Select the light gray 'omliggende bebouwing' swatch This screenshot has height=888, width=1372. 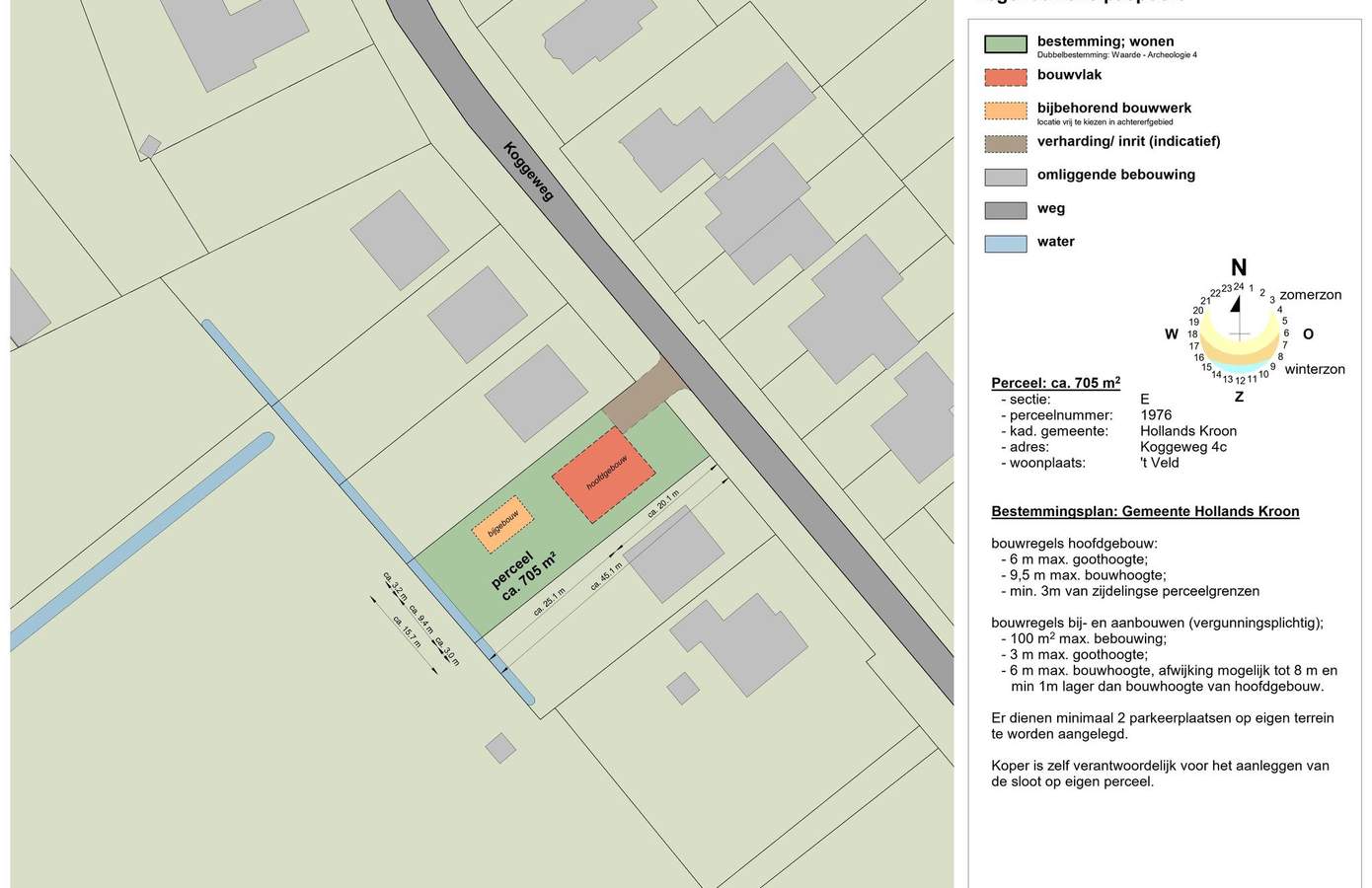click(1006, 178)
